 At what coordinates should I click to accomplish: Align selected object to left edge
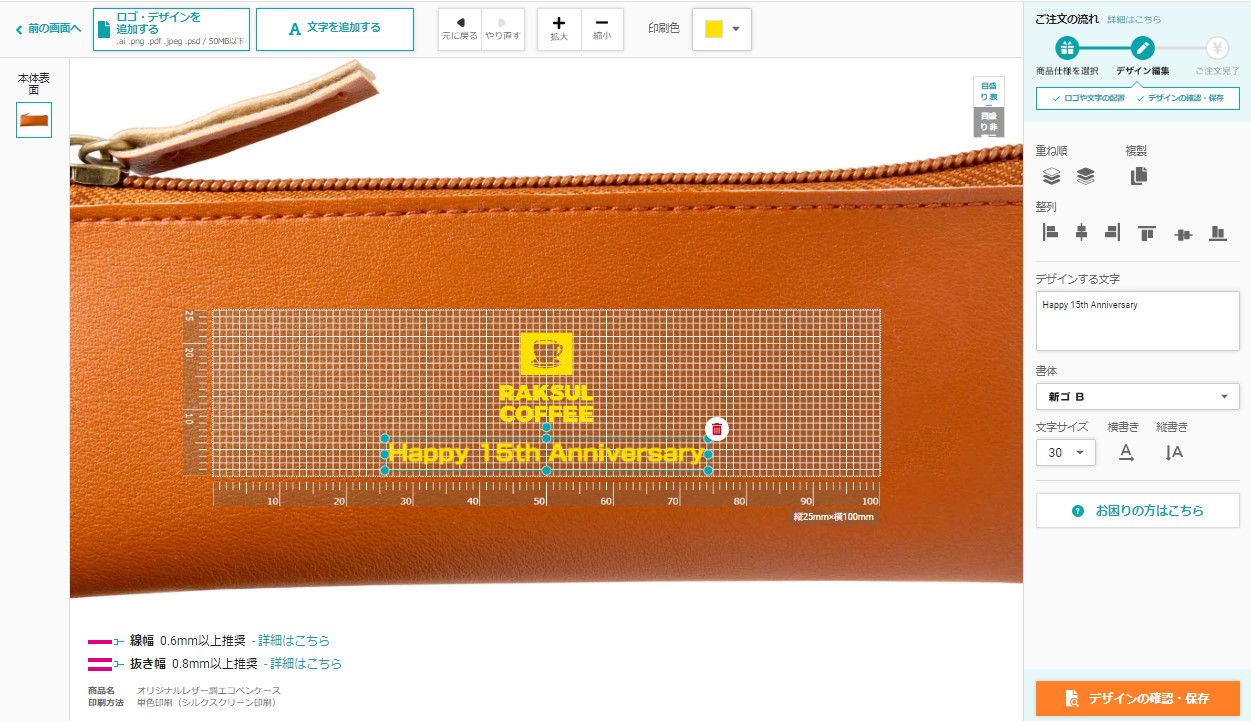pyautogui.click(x=1050, y=232)
